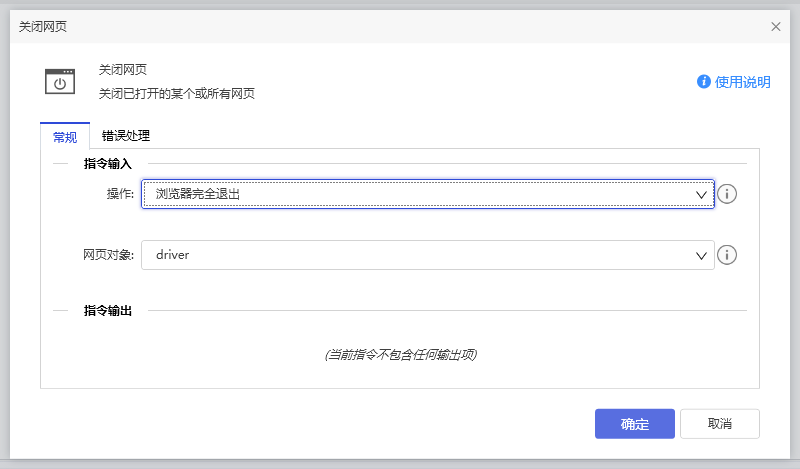Expand the 网页对象 dropdown chevron
The width and height of the screenshot is (800, 469).
coord(702,255)
